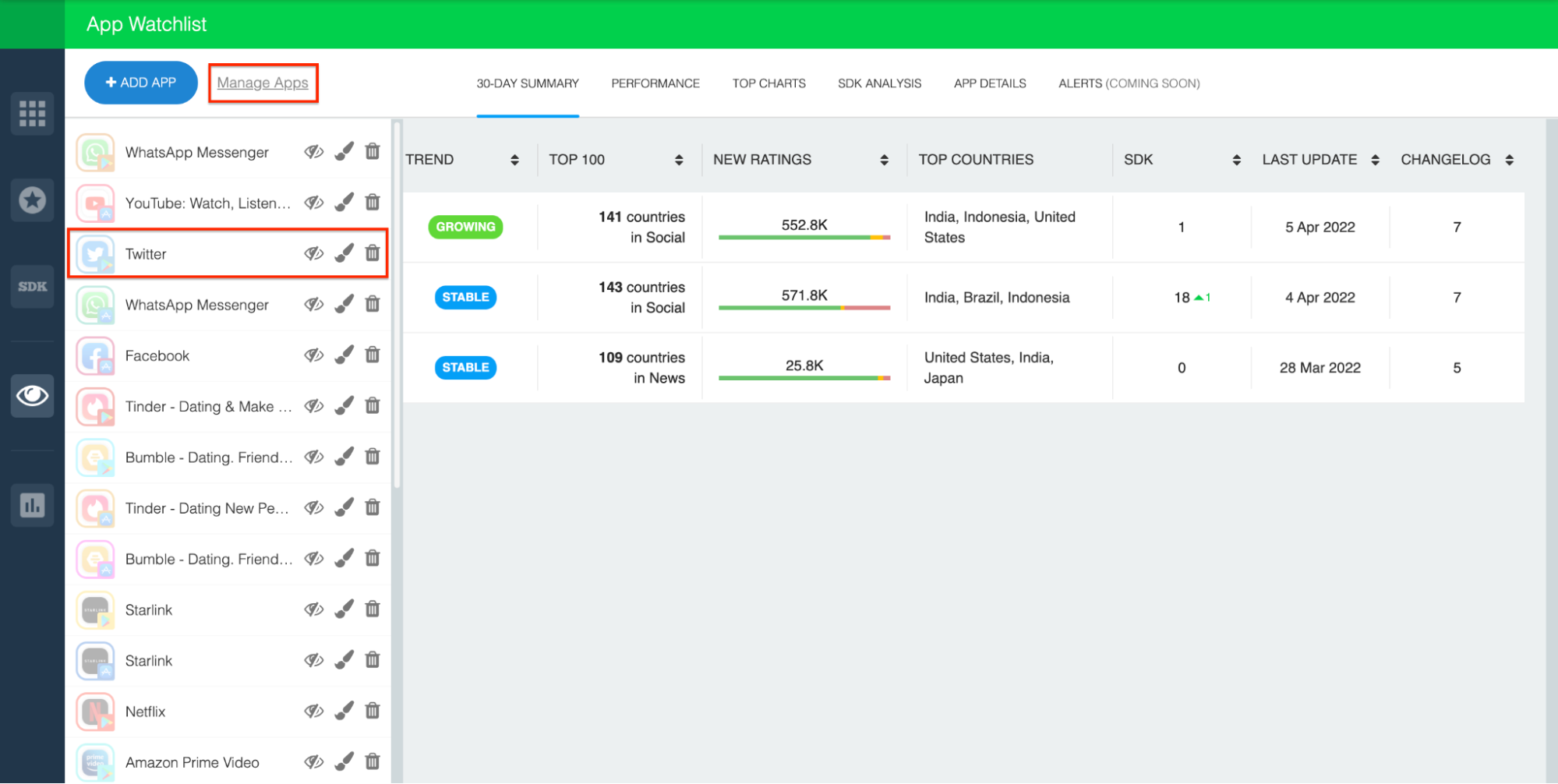The height and width of the screenshot is (784, 1558).
Task: Click the app list vertical scrollbar
Action: click(397, 304)
